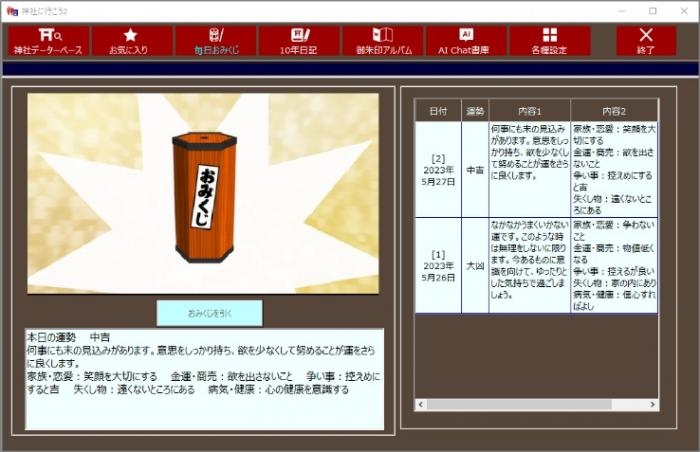Click the wooden おみくじ box image

[x=204, y=195]
